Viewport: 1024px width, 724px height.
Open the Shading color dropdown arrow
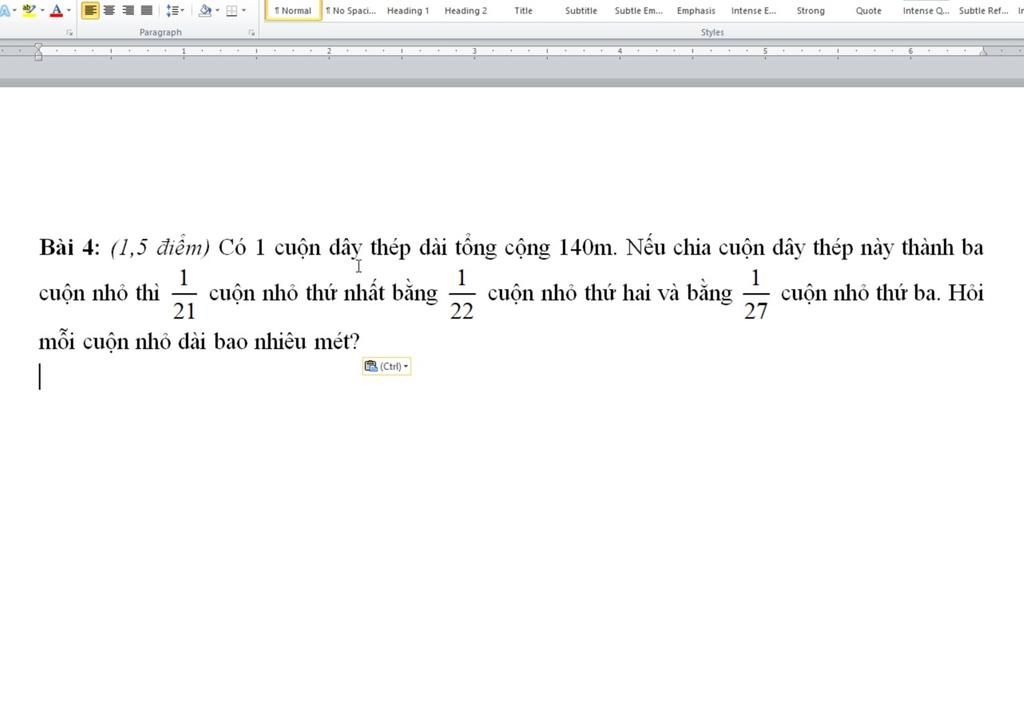coord(217,10)
